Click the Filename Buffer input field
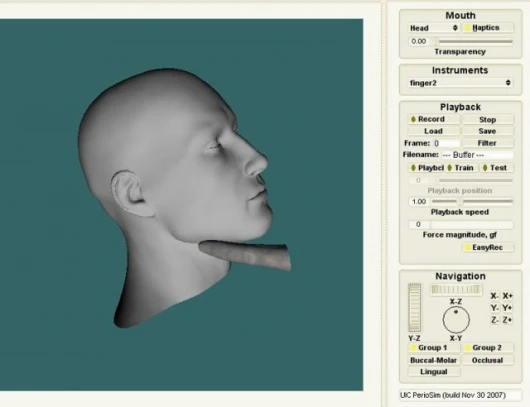This screenshot has width=530, height=407. [x=477, y=155]
